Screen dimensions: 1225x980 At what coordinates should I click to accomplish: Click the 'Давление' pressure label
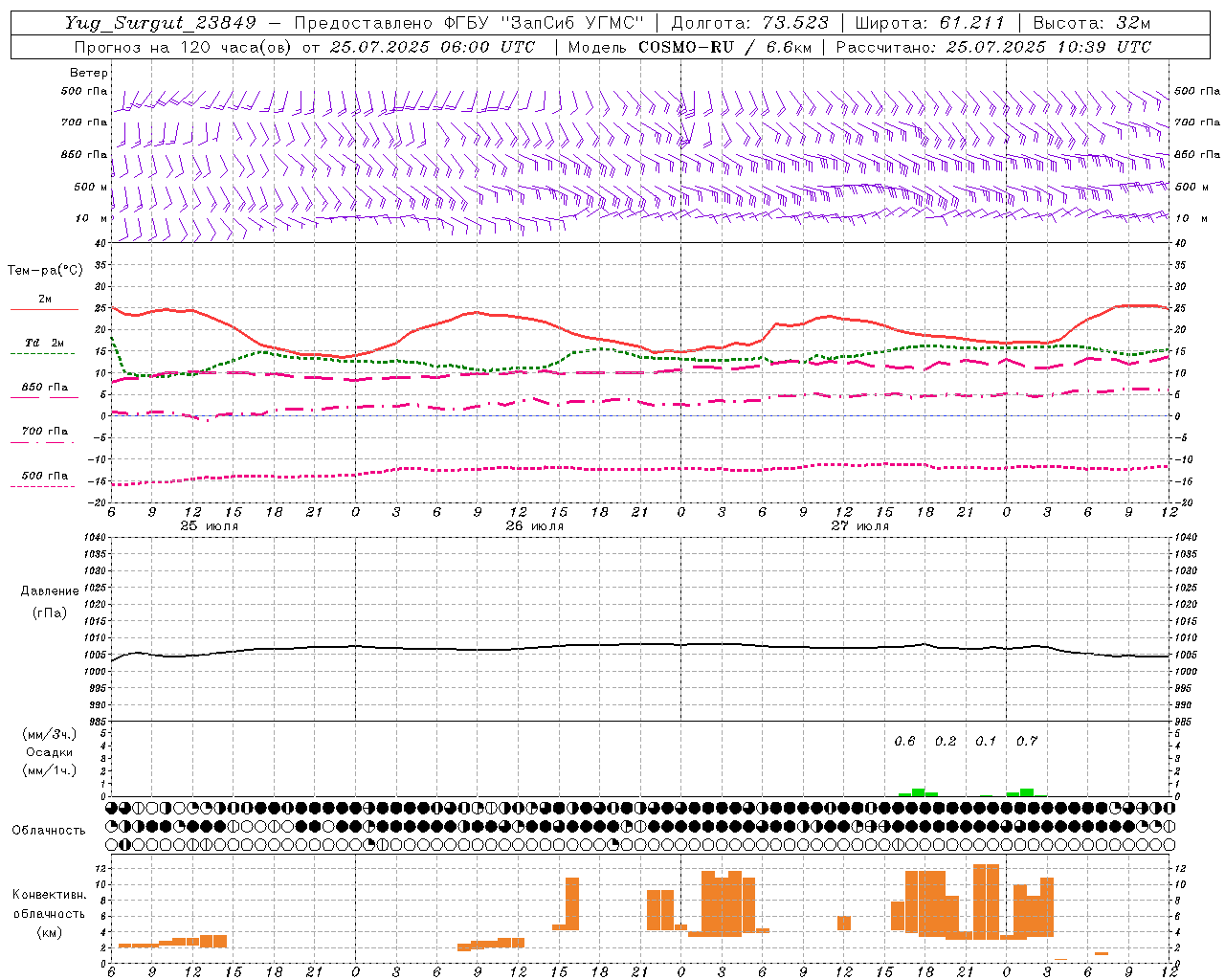[50, 591]
